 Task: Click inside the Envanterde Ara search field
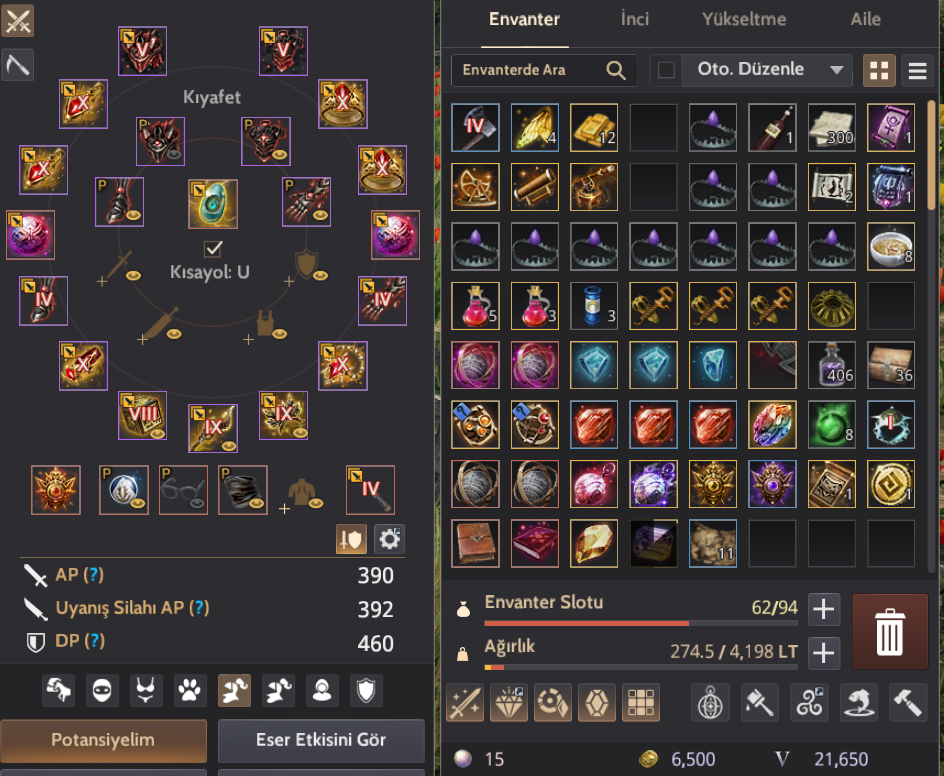(533, 70)
